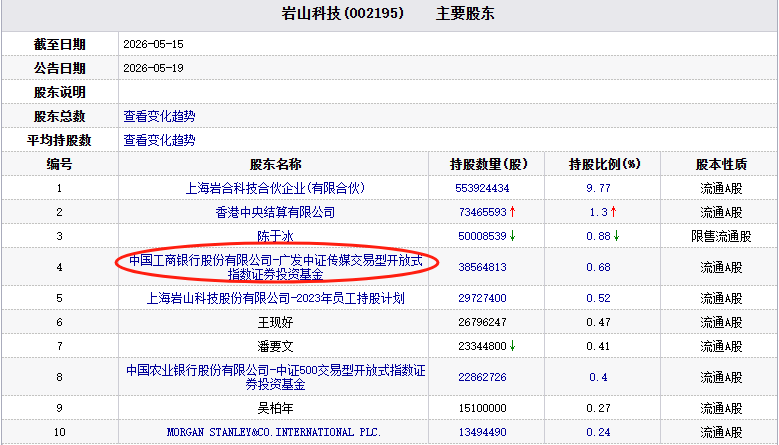
Task: Click holding ratio 0.52
Action: click(x=598, y=298)
